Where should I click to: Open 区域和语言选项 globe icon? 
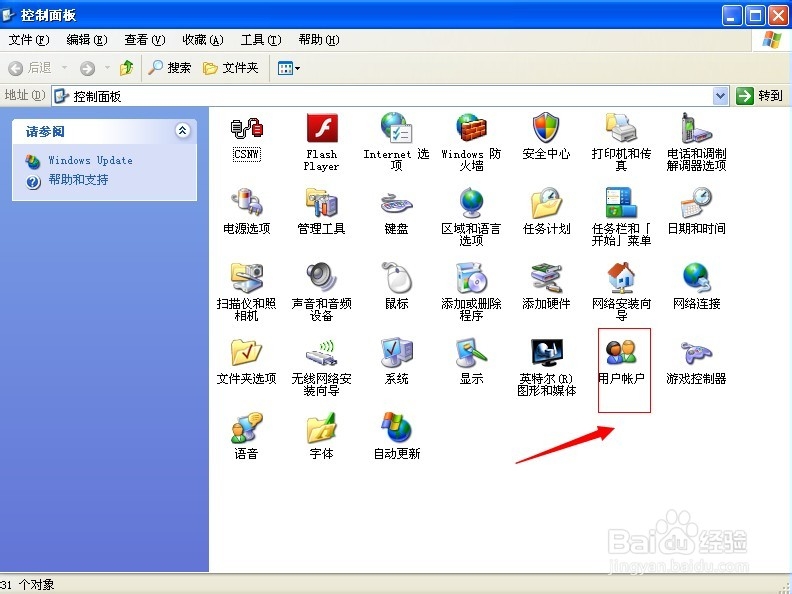471,203
